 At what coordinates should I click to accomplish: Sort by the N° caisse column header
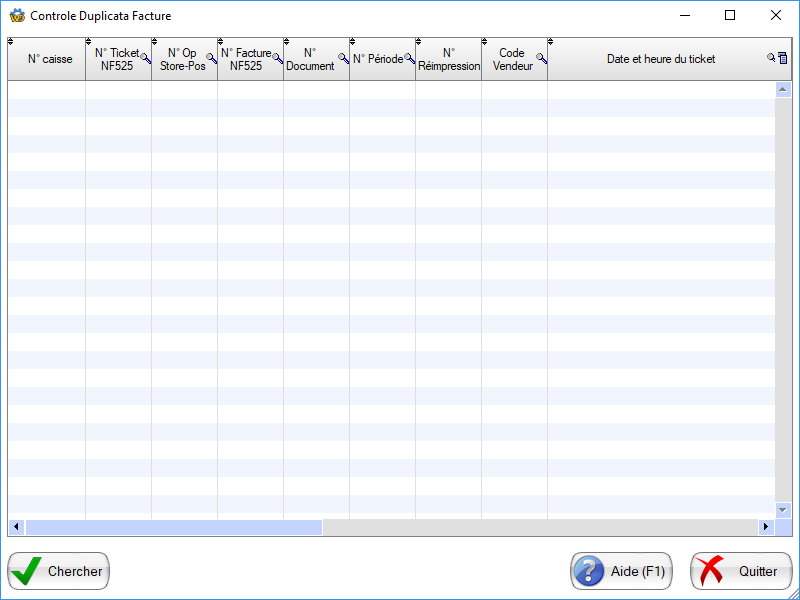[49, 59]
